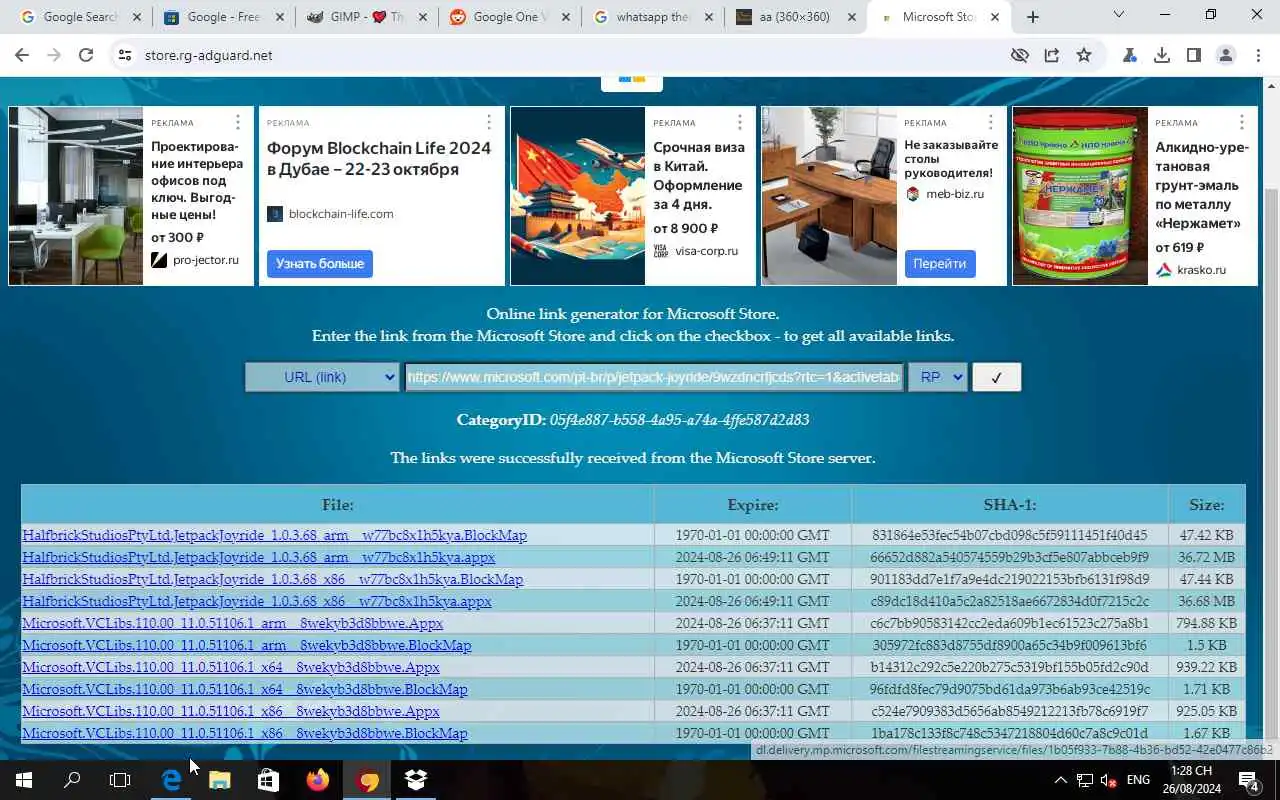The image size is (1280, 800).
Task: Open tab search chevron in title bar
Action: tap(1118, 14)
